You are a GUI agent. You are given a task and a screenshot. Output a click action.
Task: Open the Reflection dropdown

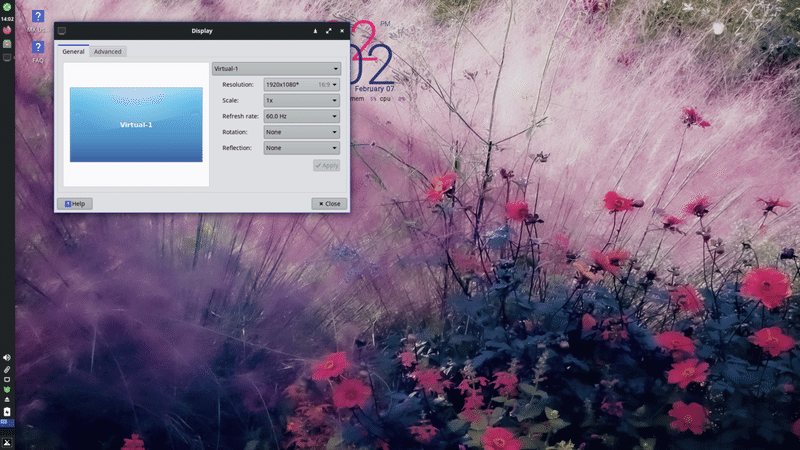click(302, 148)
